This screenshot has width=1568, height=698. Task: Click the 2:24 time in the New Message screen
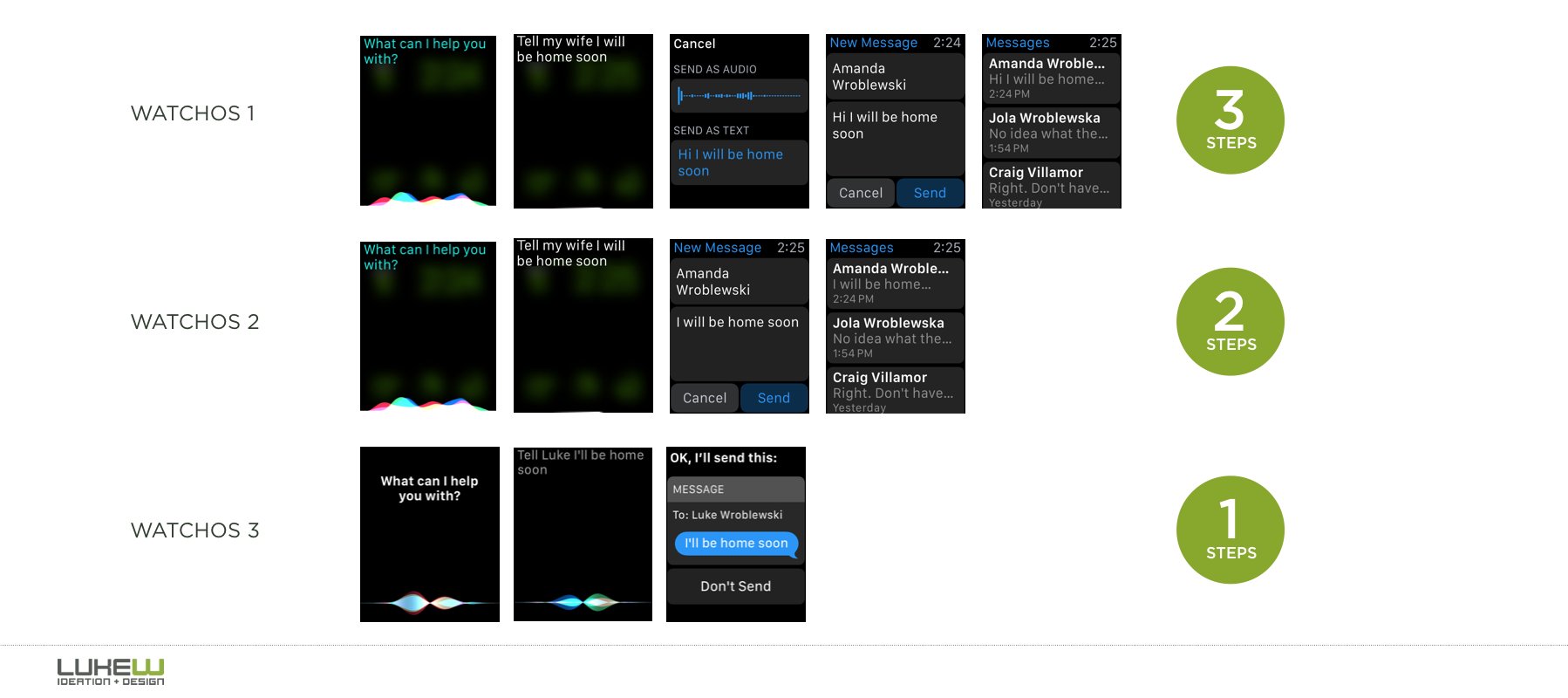point(947,43)
